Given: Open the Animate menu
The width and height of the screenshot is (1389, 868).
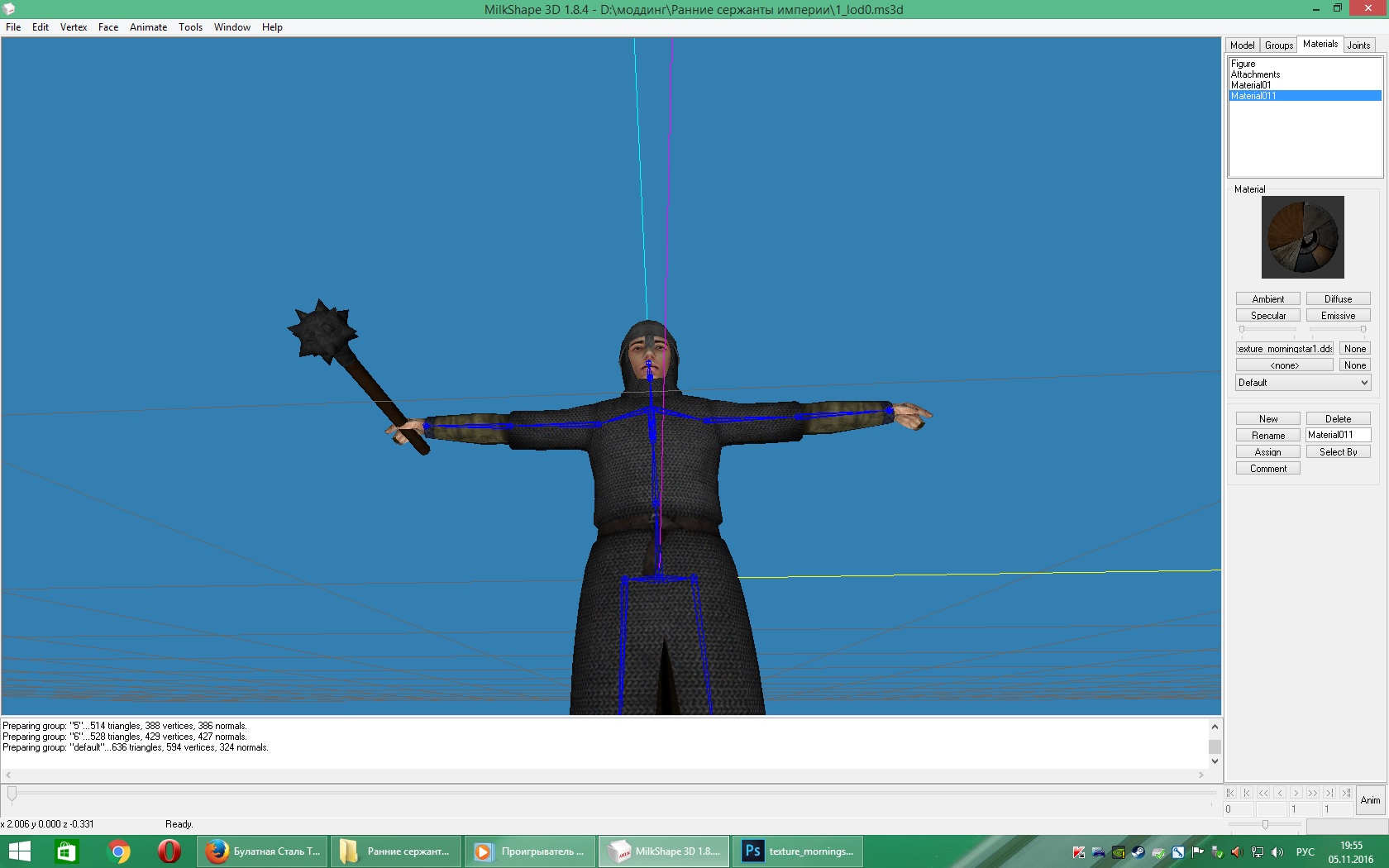Looking at the screenshot, I should [148, 27].
